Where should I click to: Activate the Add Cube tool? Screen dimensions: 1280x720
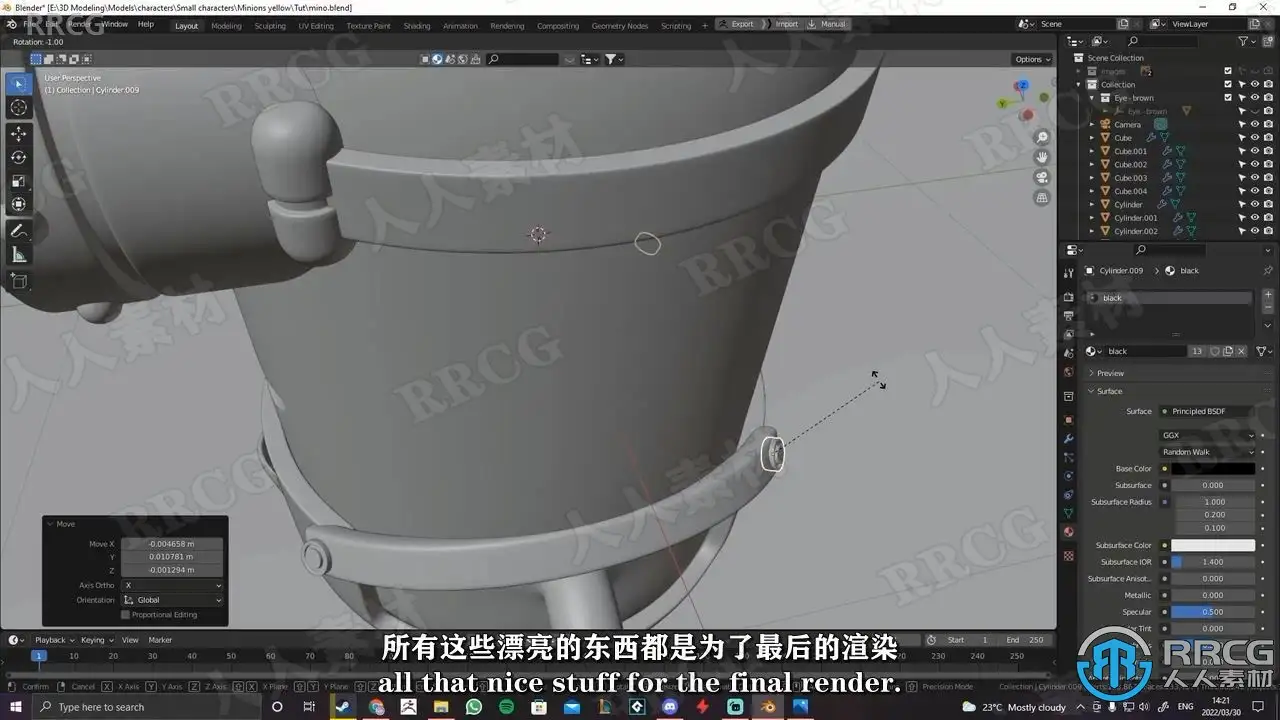(19, 282)
